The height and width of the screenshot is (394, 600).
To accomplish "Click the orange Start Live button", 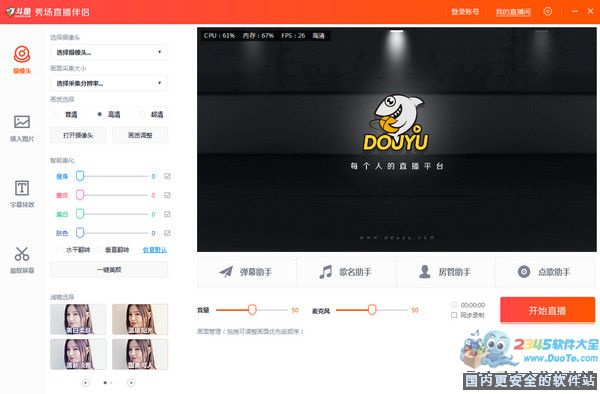I will pyautogui.click(x=547, y=310).
